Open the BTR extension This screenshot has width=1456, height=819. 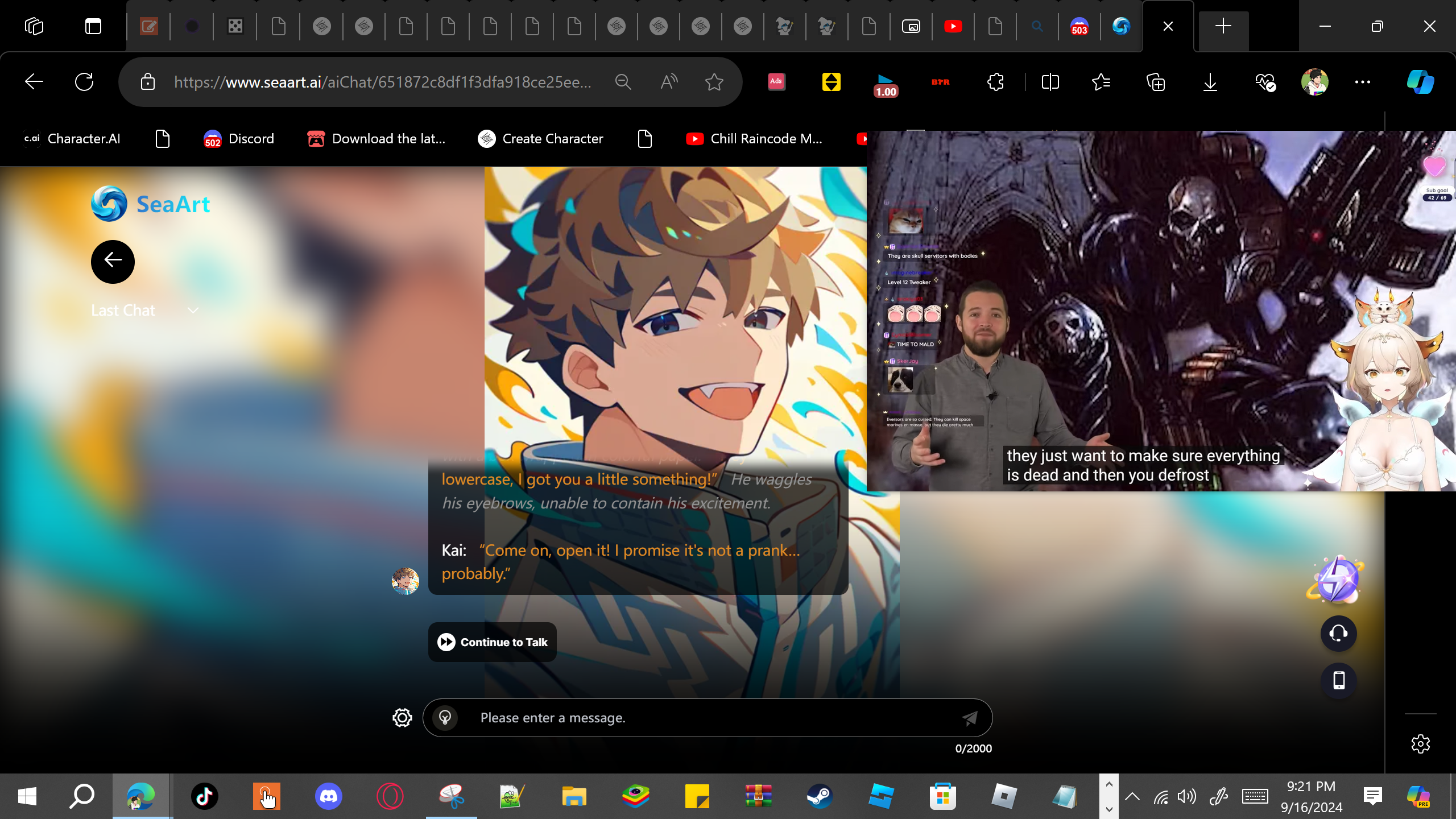tap(941, 82)
